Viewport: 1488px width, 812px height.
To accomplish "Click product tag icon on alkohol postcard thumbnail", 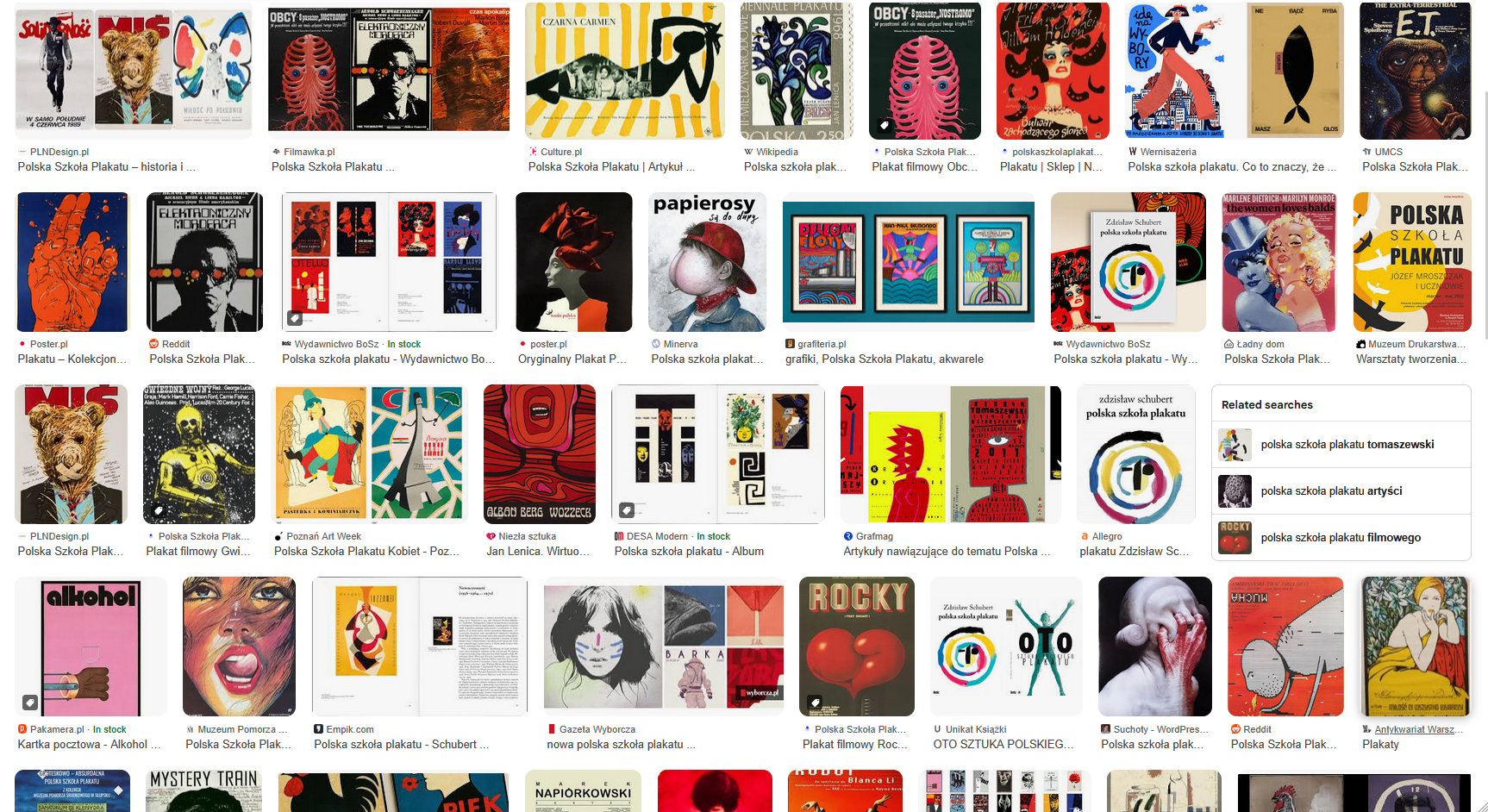I will (x=29, y=703).
